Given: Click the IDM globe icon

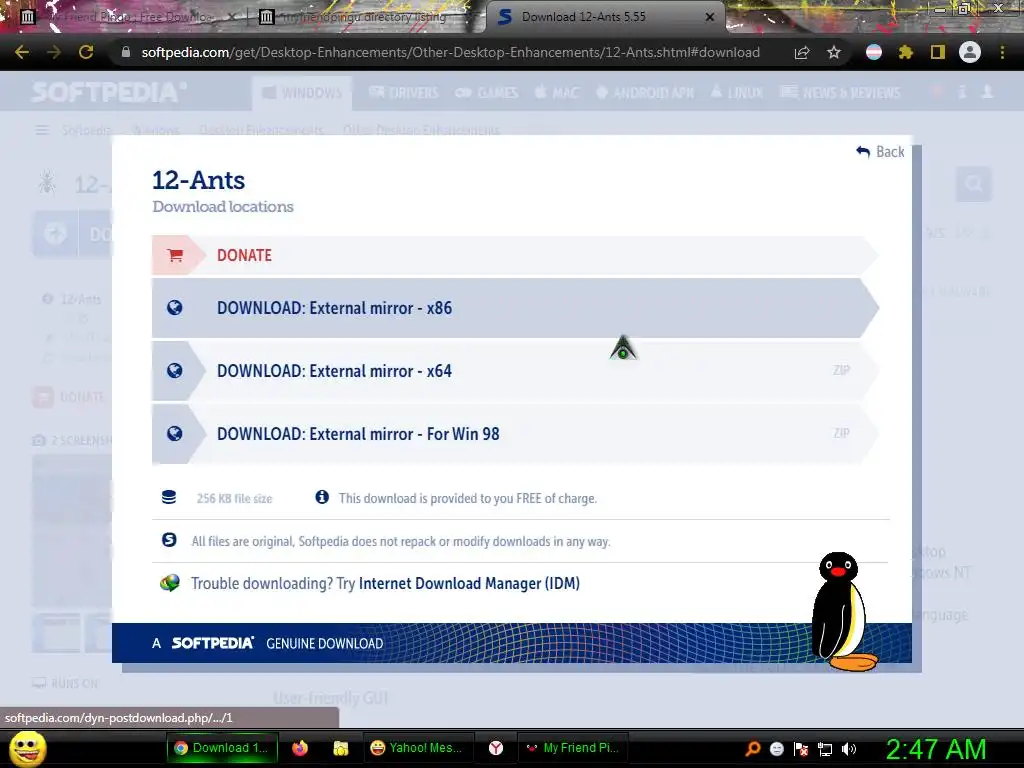Looking at the screenshot, I should tap(170, 583).
